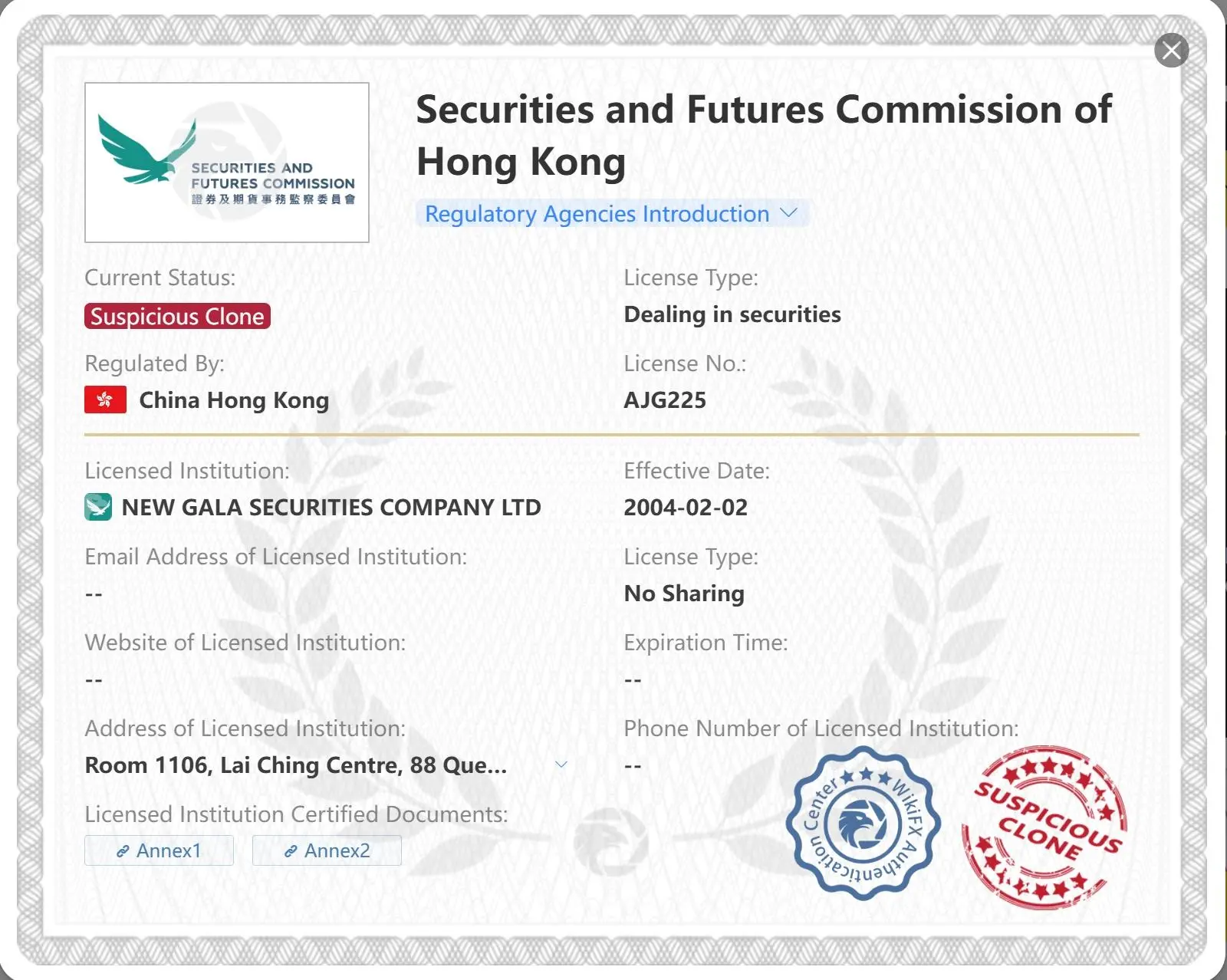Close the license certificate popup

[x=1171, y=51]
